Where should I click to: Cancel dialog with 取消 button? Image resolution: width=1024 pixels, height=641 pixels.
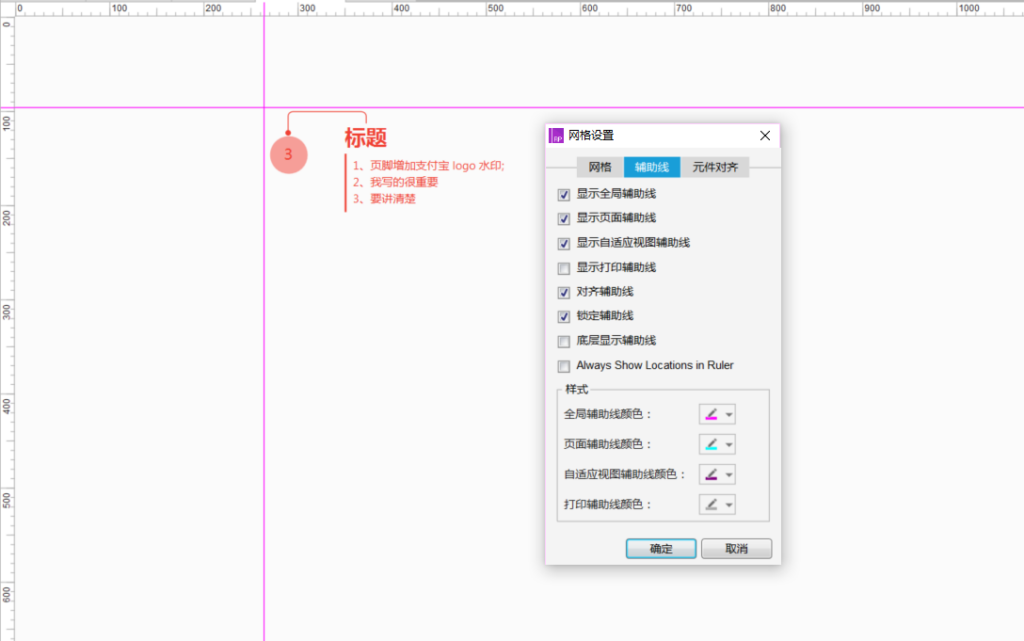pyautogui.click(x=737, y=549)
